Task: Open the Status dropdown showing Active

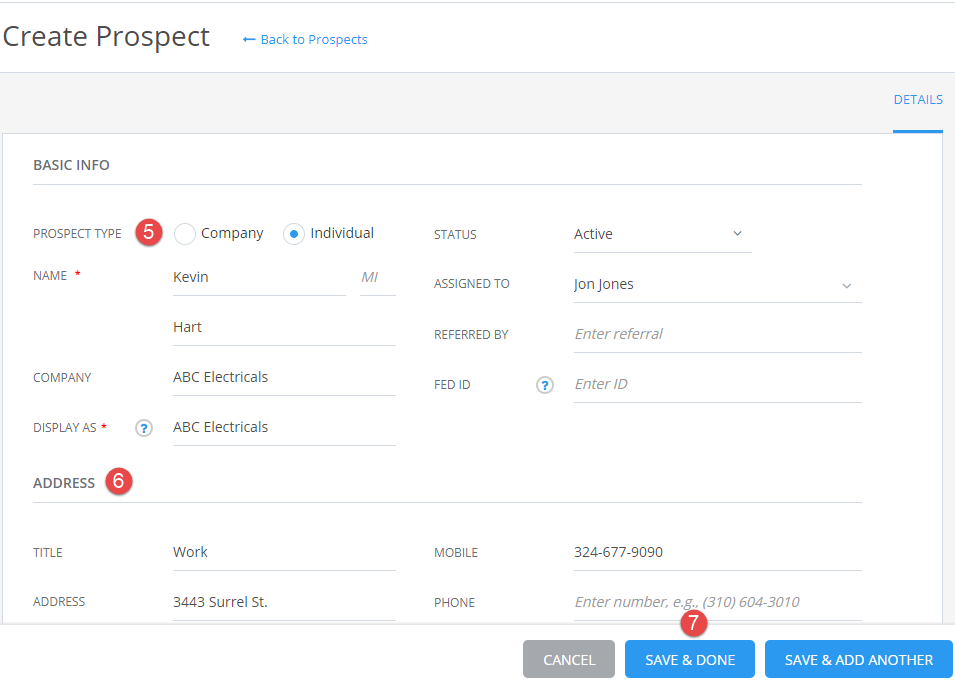Action: (x=662, y=234)
